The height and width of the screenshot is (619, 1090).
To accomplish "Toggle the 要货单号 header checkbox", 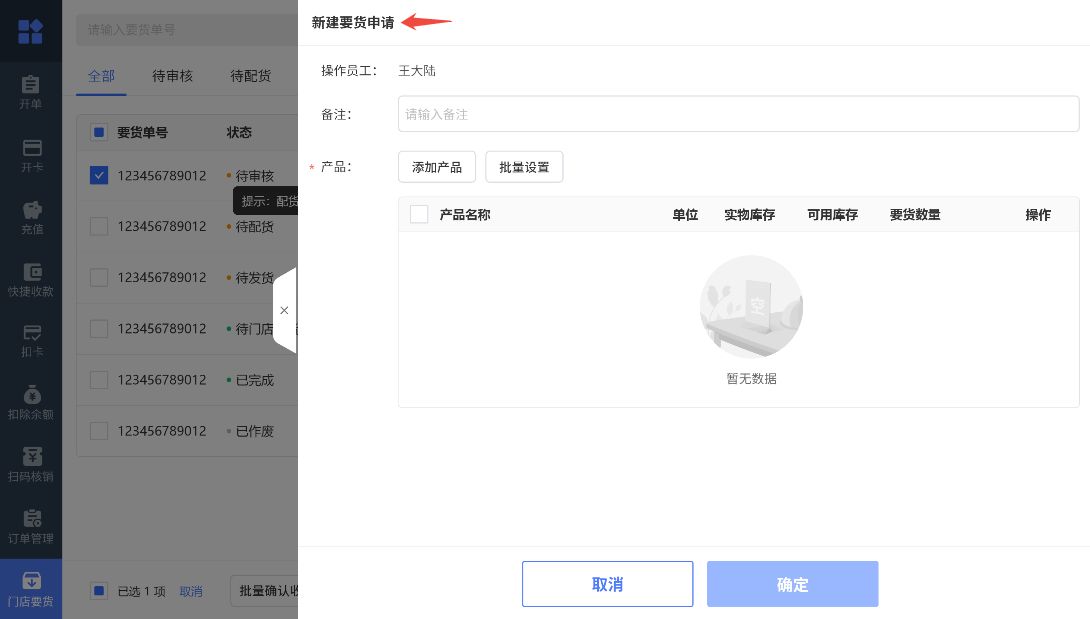I will (x=99, y=132).
